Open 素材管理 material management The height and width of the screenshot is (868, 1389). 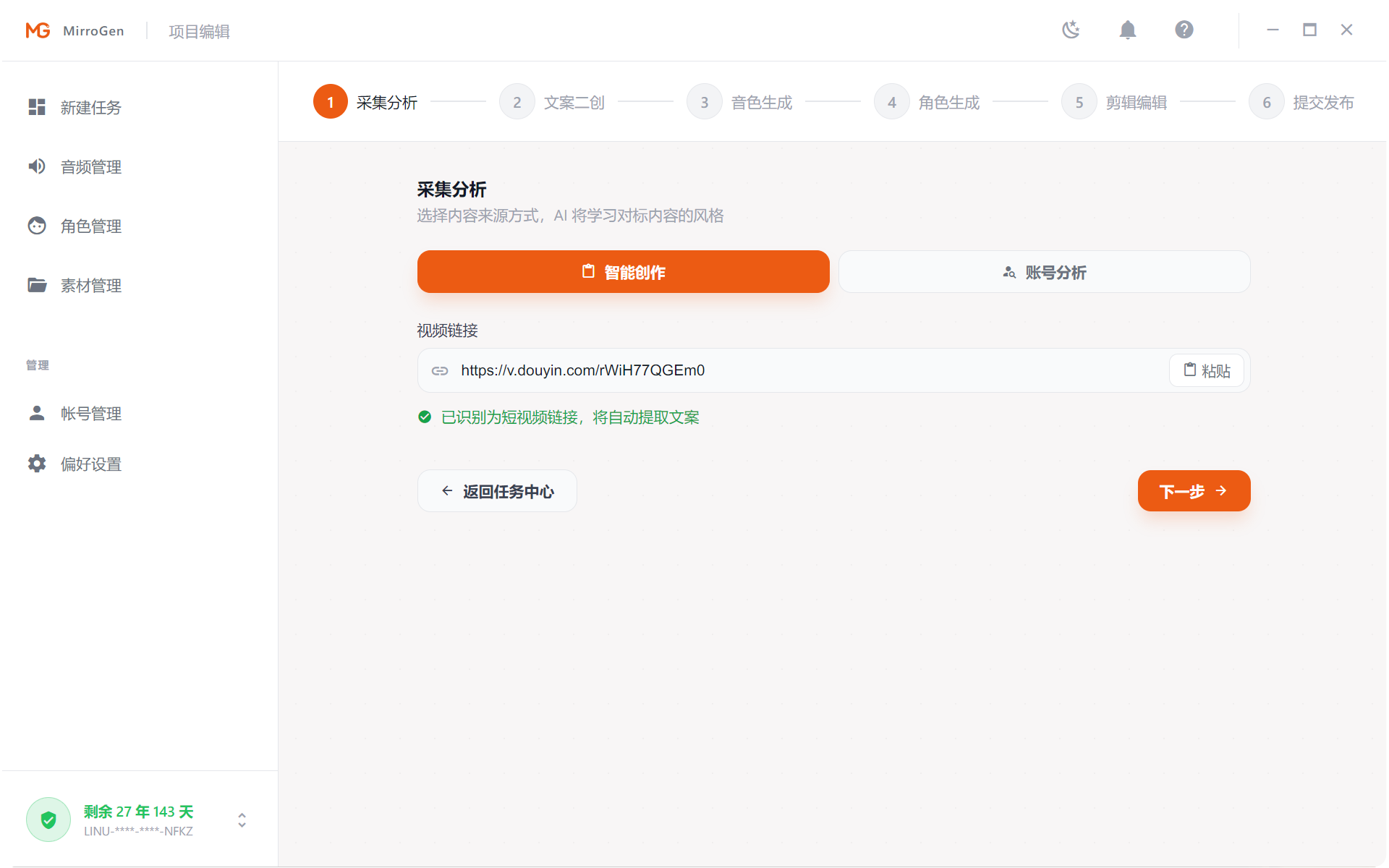pos(90,285)
